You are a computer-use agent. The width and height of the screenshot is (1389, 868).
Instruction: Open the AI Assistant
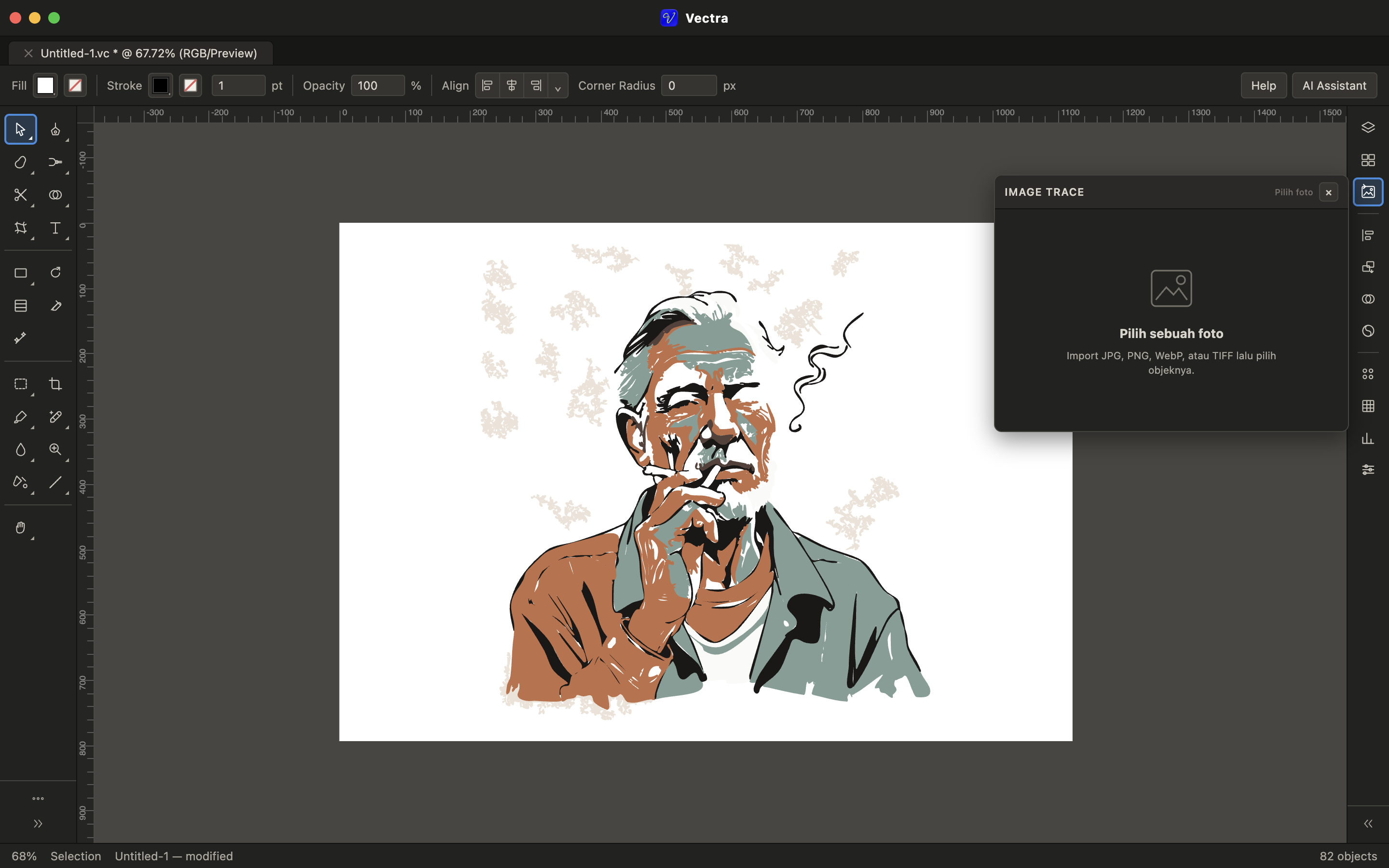[x=1334, y=85]
